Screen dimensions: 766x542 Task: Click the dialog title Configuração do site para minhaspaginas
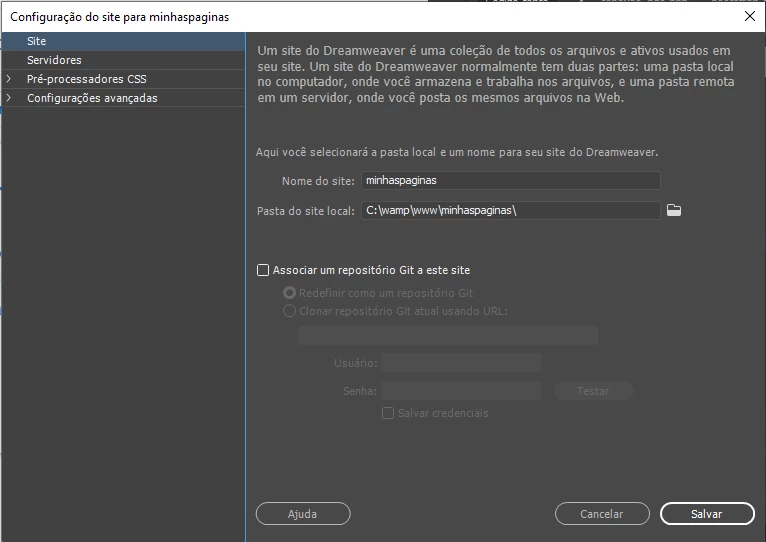click(x=120, y=17)
